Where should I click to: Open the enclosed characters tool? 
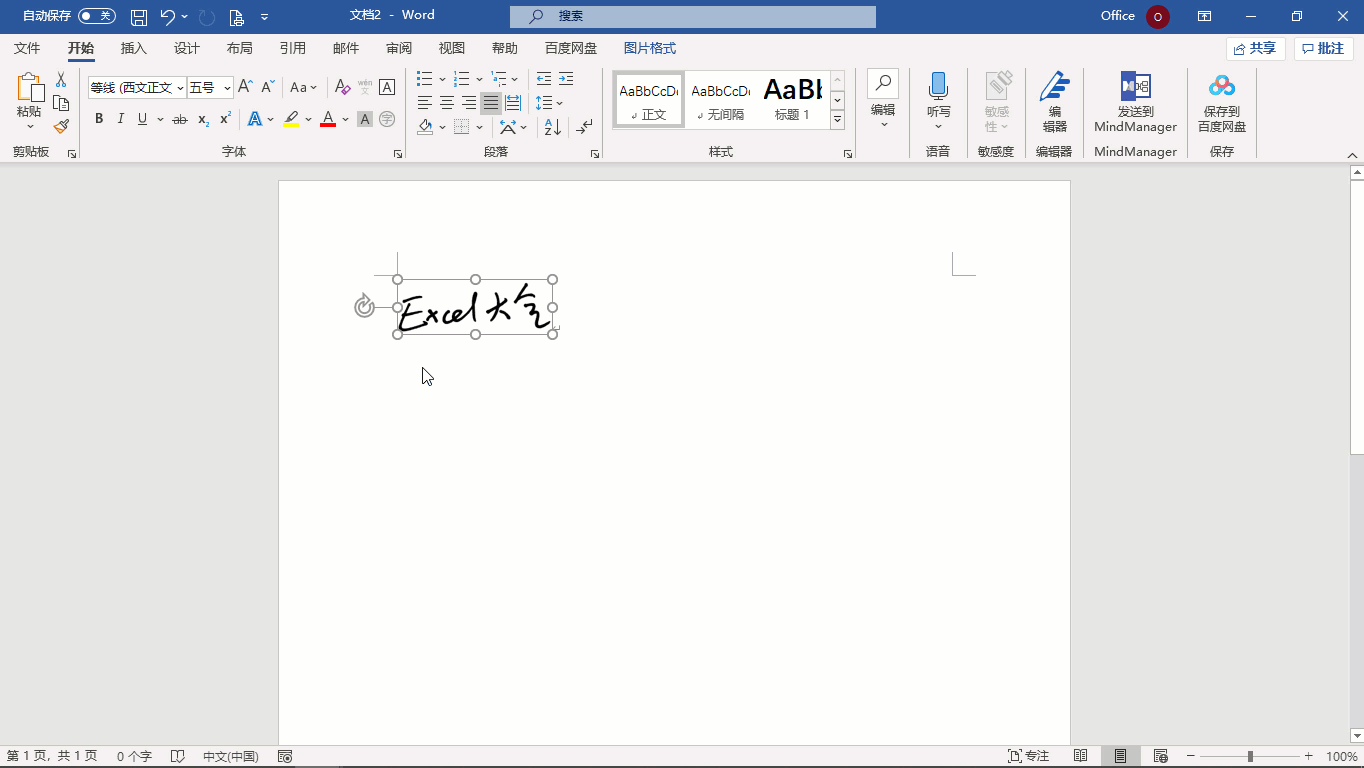click(387, 119)
